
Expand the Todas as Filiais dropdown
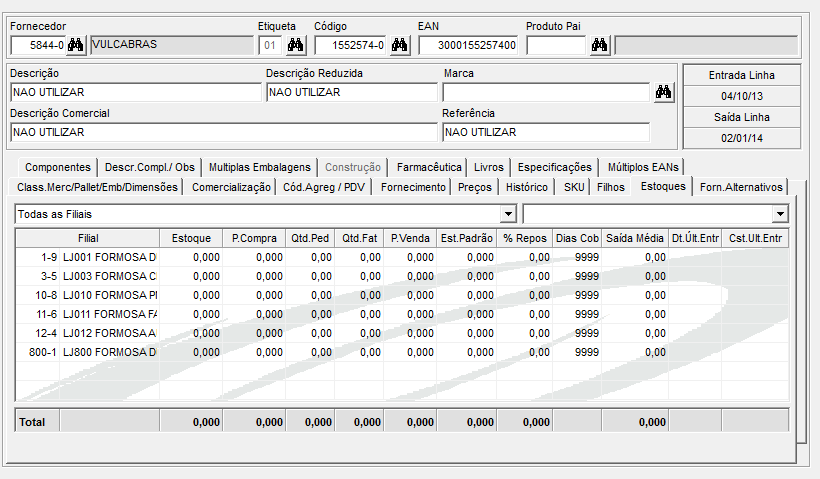(x=508, y=214)
